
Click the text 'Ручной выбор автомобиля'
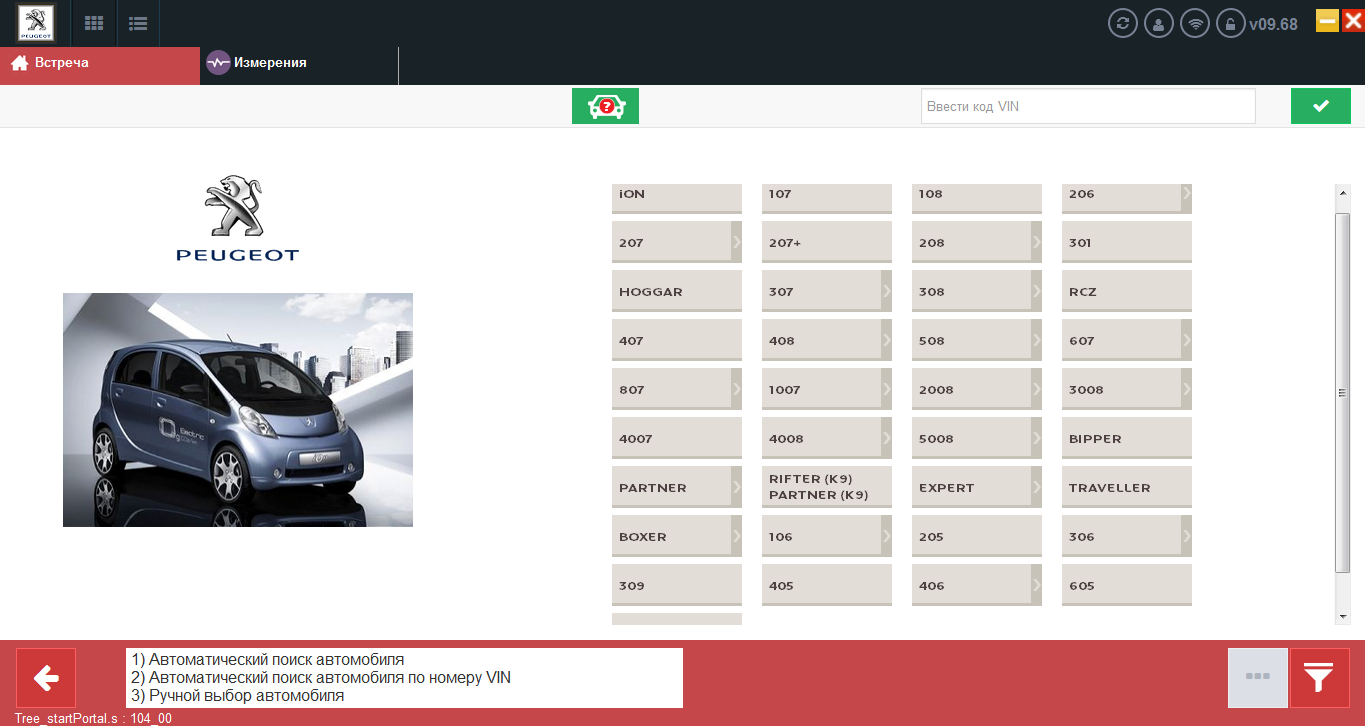click(x=247, y=696)
